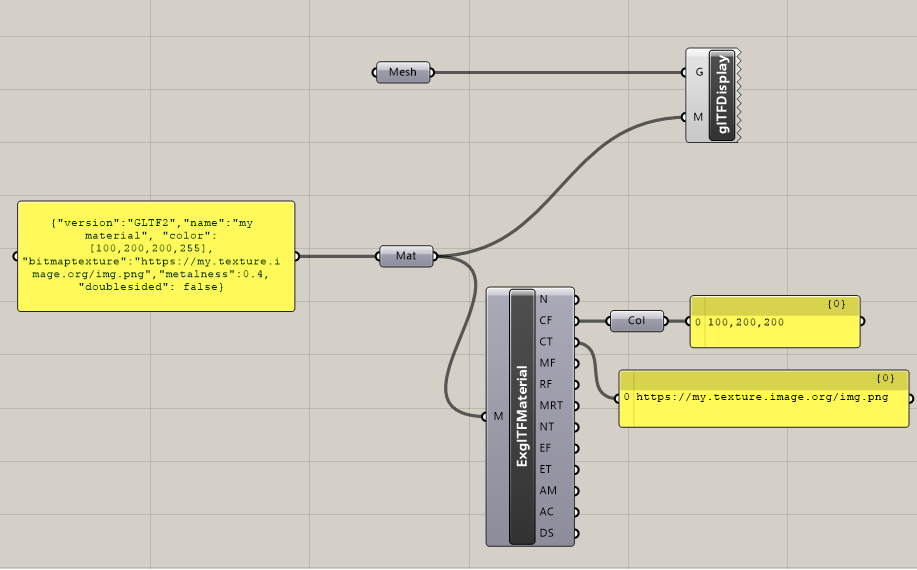
Task: Click the N output of ExglTFMaterial
Action: (545, 299)
